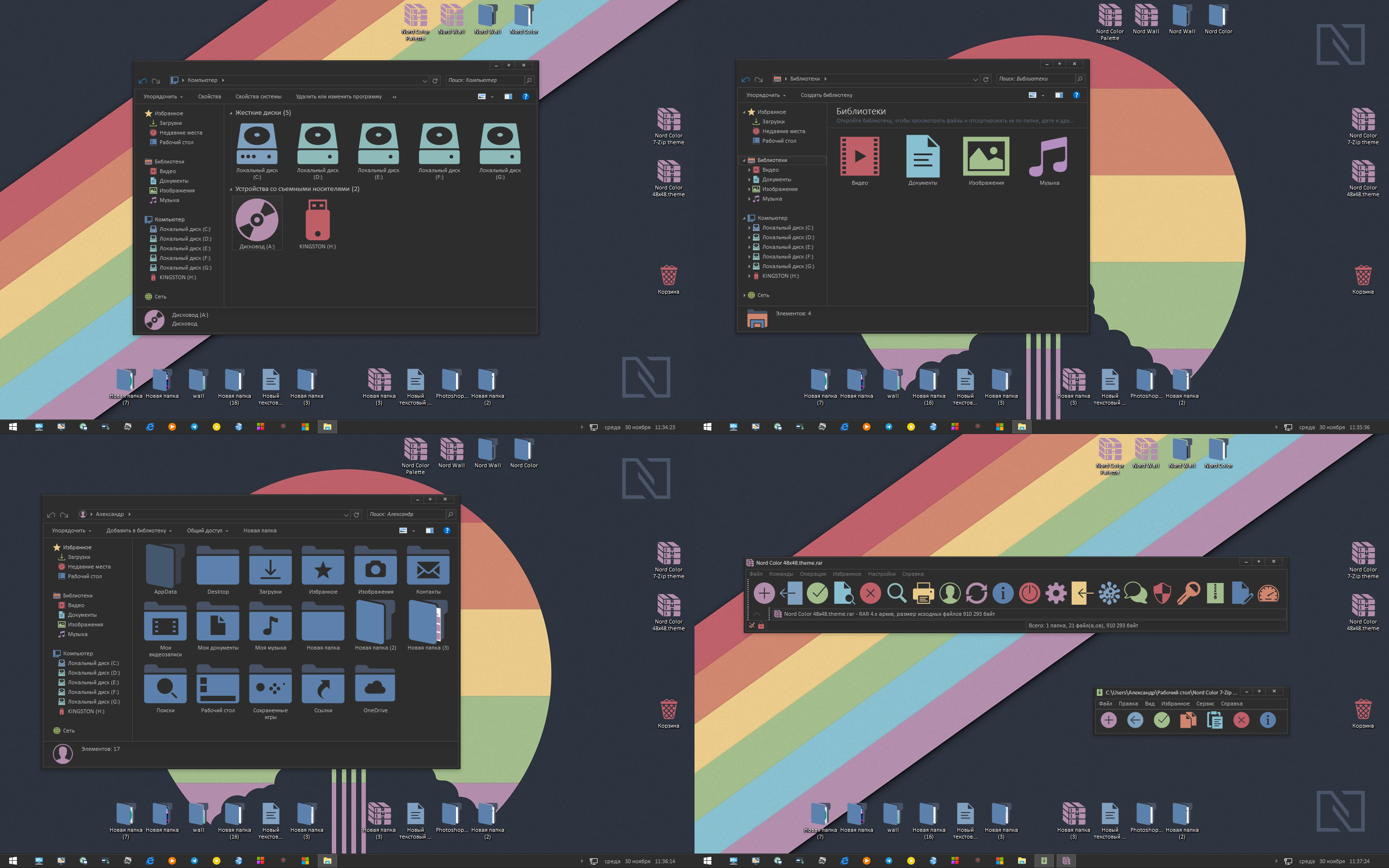Open the Вид menu in 7-Zip
This screenshot has height=868, width=1389.
point(1149,704)
